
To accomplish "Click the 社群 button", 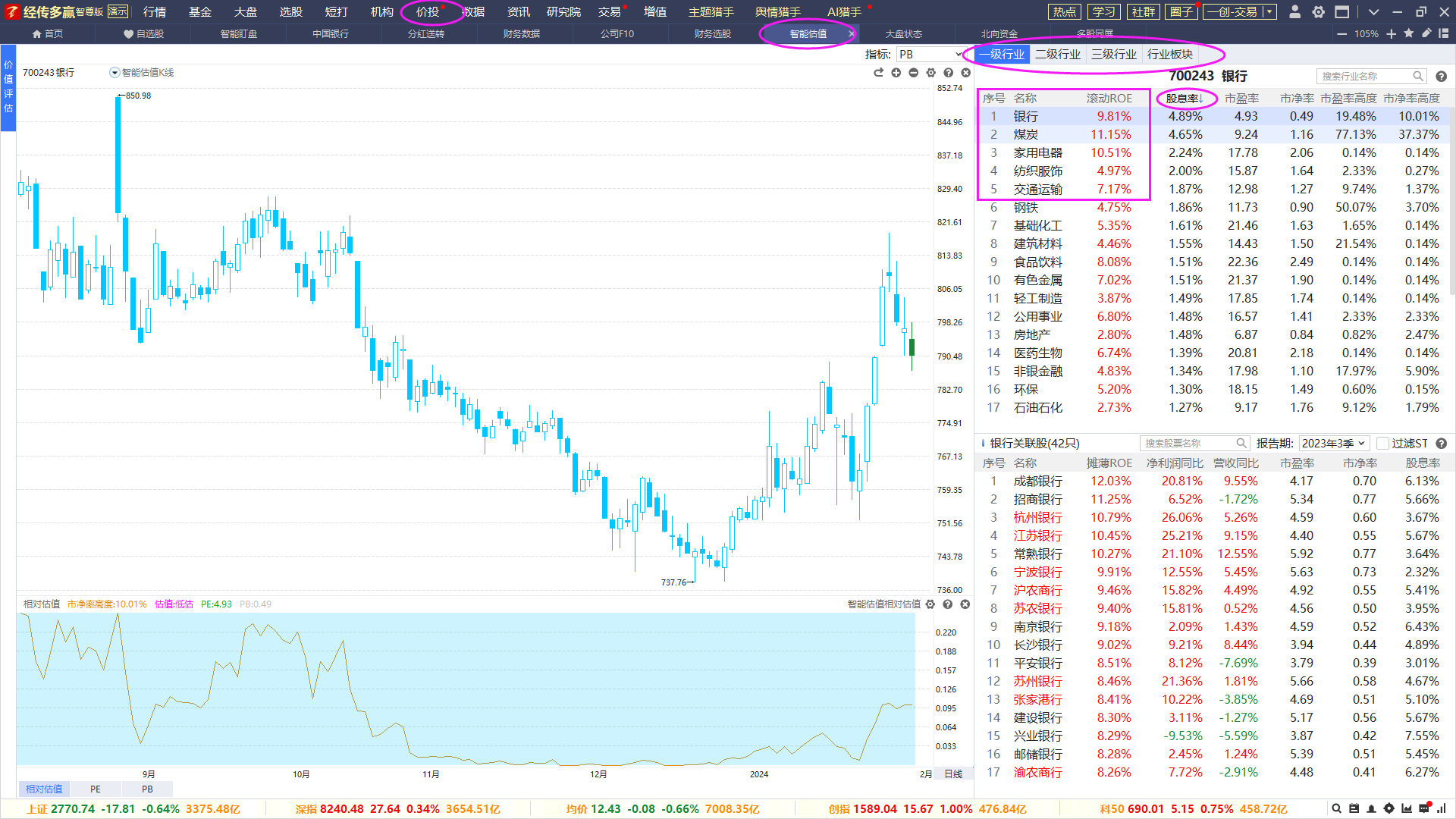I will coord(1144,11).
